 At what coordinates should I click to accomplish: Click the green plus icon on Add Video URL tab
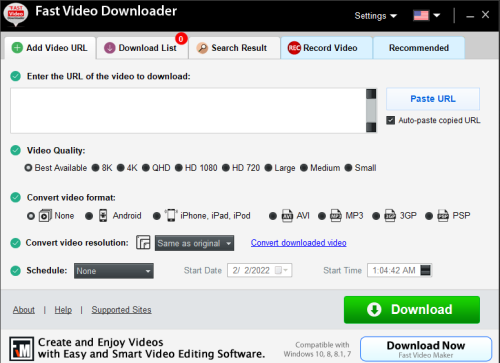(x=17, y=48)
